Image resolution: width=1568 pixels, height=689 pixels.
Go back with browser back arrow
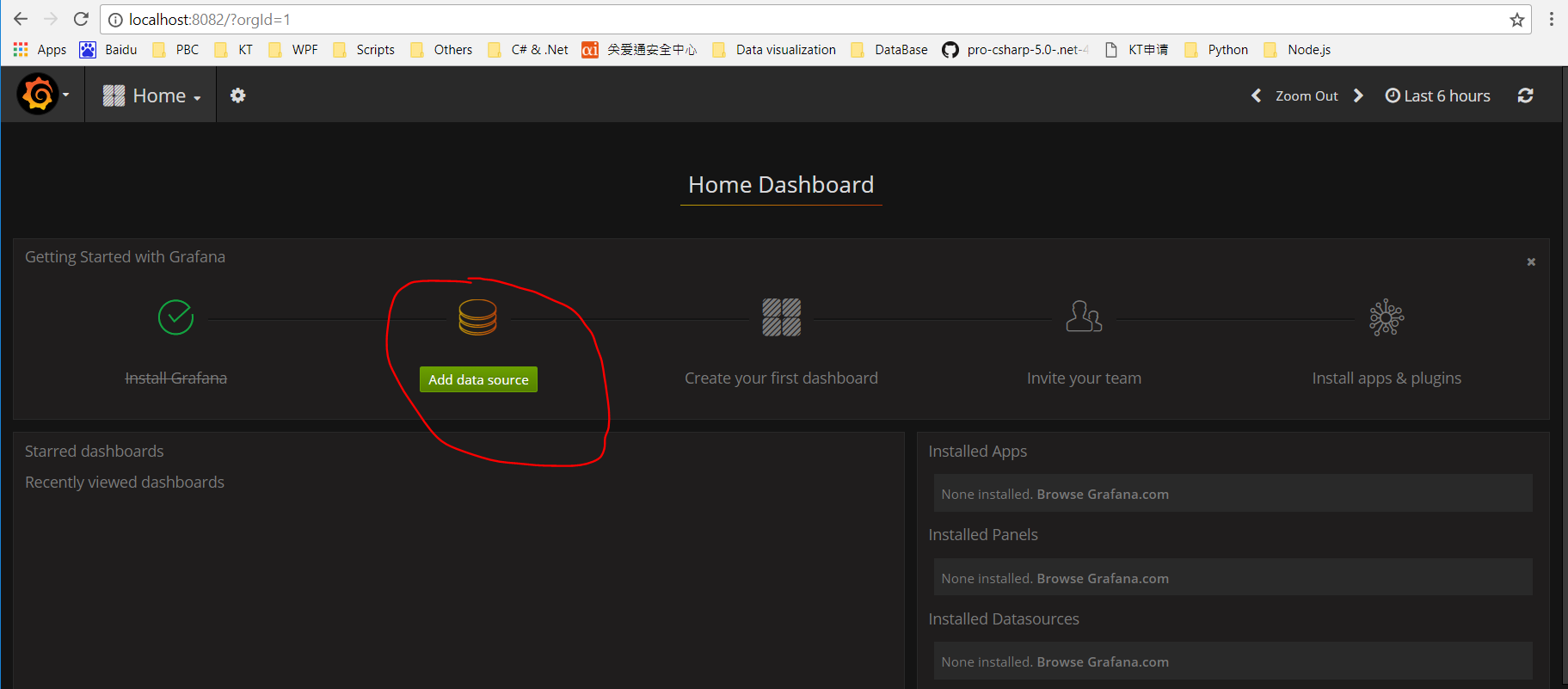pyautogui.click(x=21, y=19)
